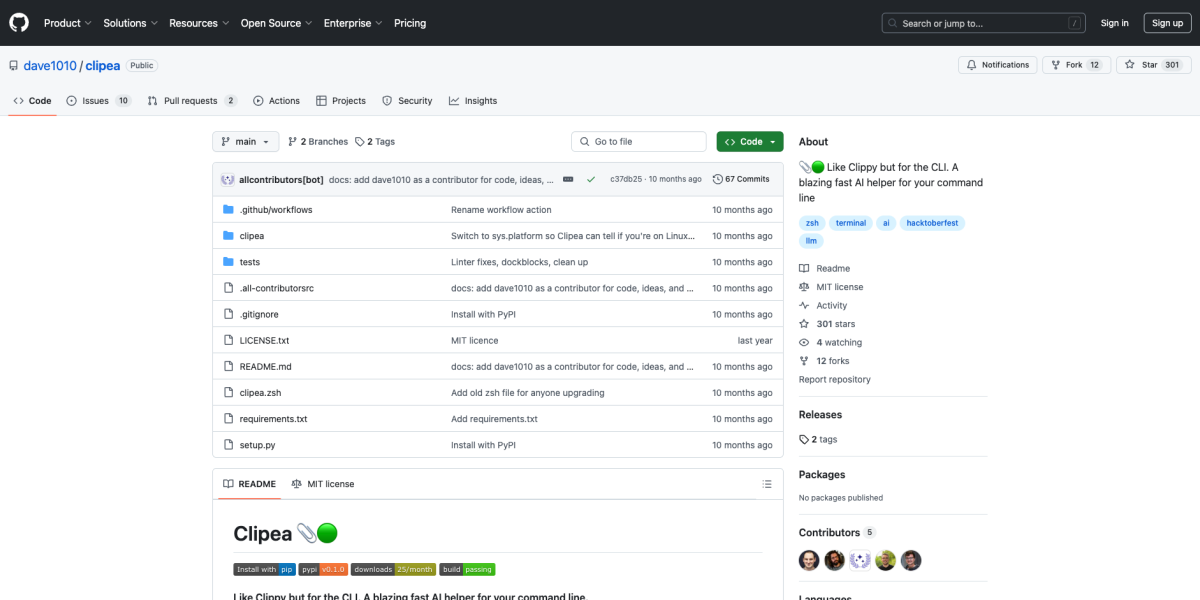Open the Pull requests tab

[x=191, y=101]
